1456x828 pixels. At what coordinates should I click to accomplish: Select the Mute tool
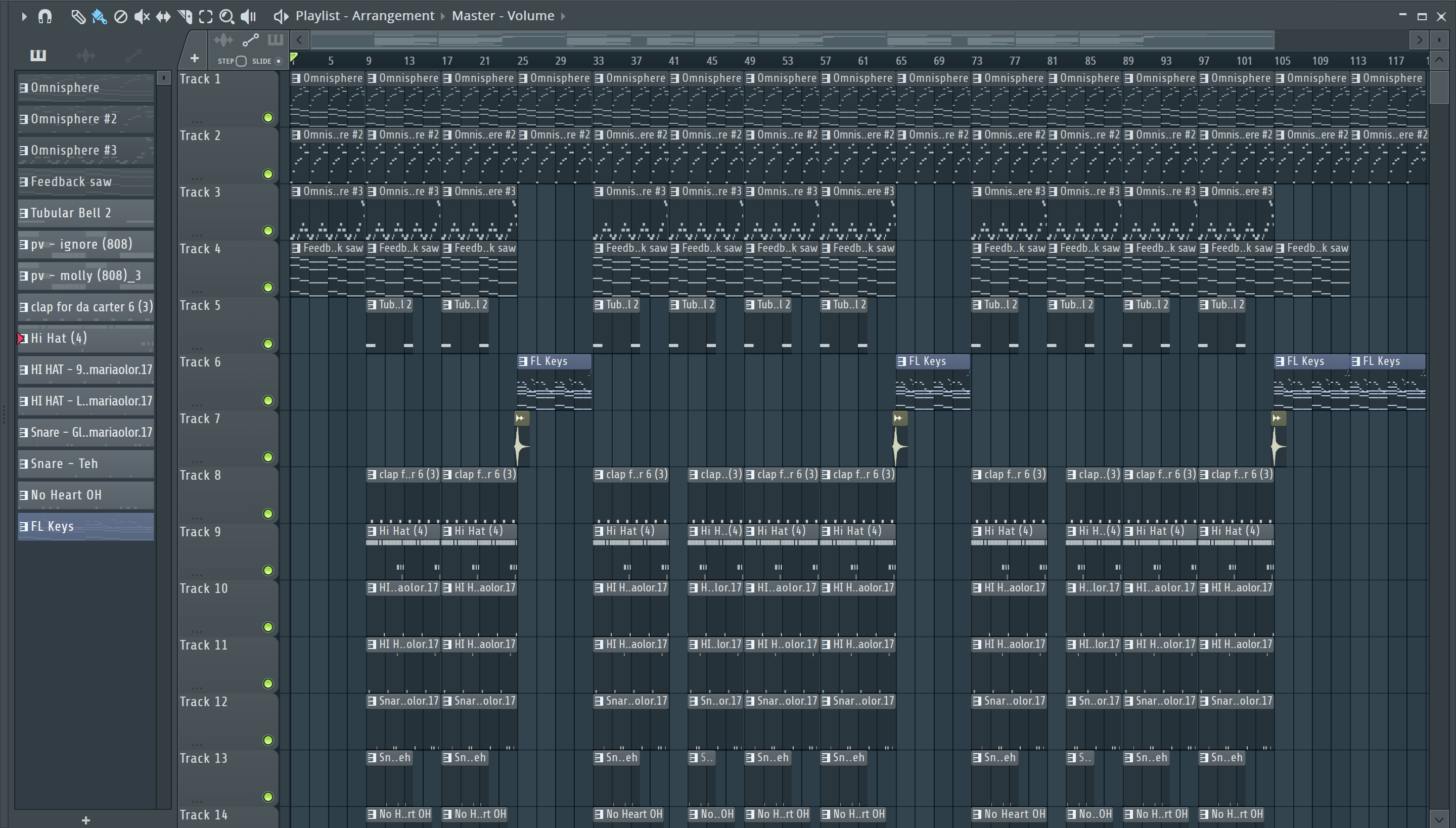tap(142, 17)
